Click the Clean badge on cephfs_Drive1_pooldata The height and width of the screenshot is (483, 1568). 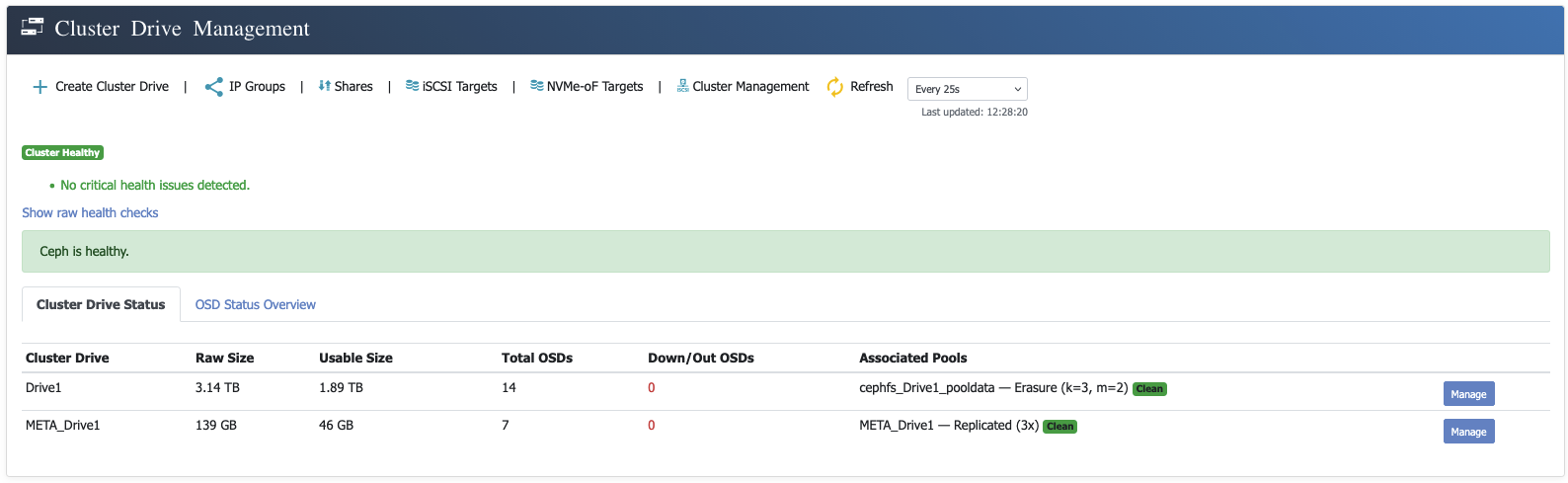(1149, 389)
